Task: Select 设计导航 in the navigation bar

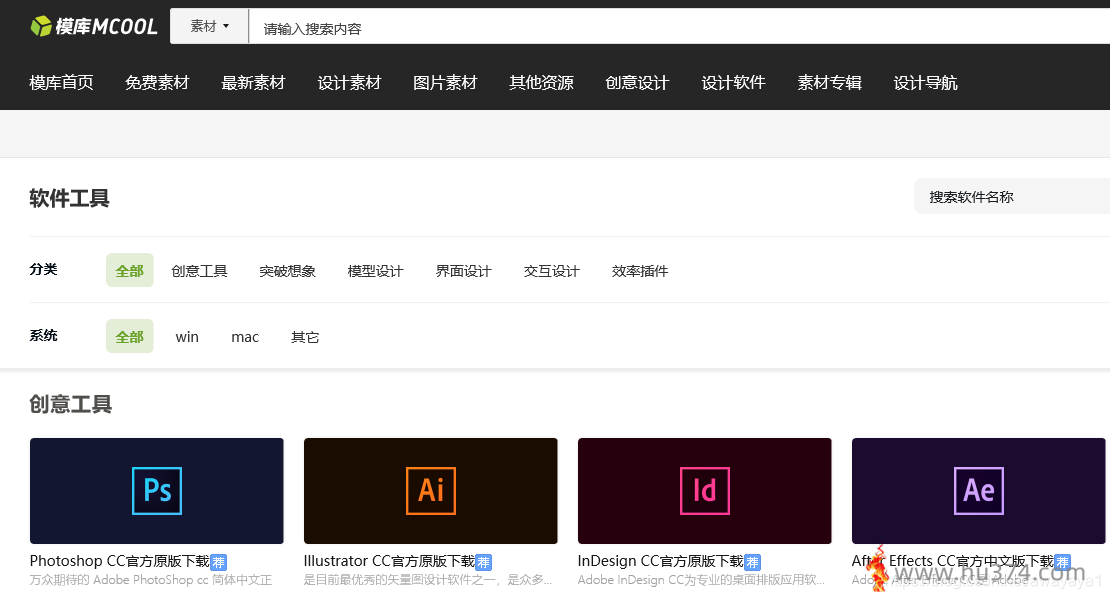Action: point(925,83)
